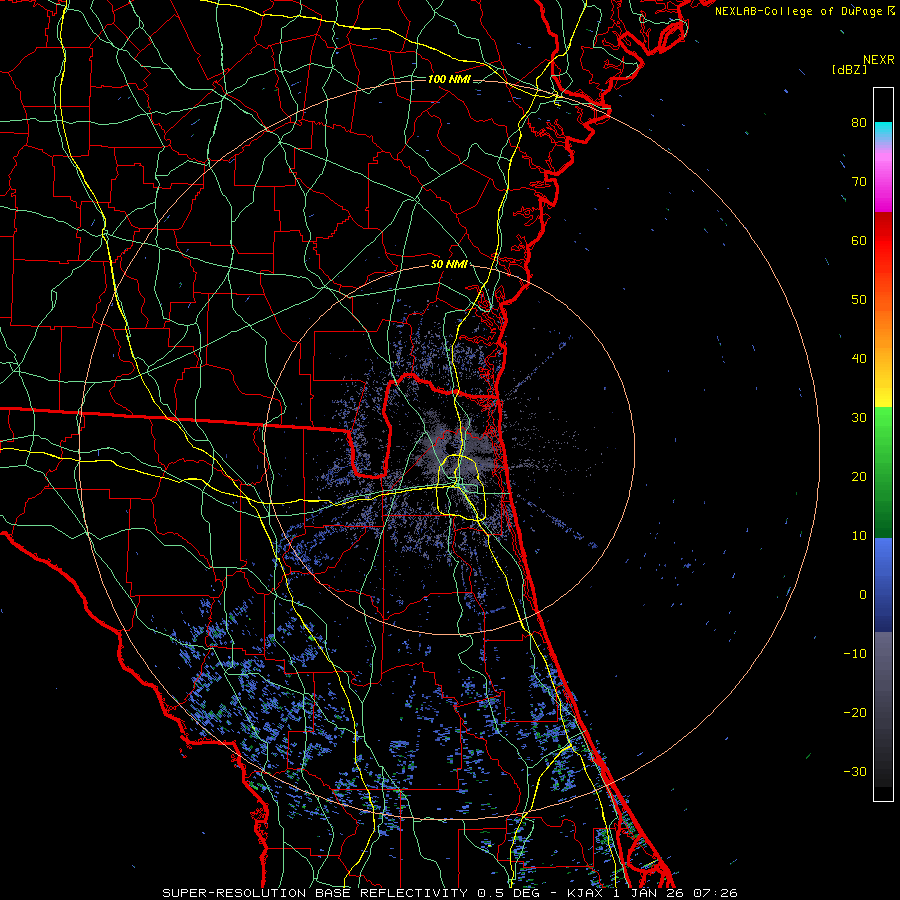Select the red 60 dBZ color band
The width and height of the screenshot is (900, 900).
click(883, 241)
